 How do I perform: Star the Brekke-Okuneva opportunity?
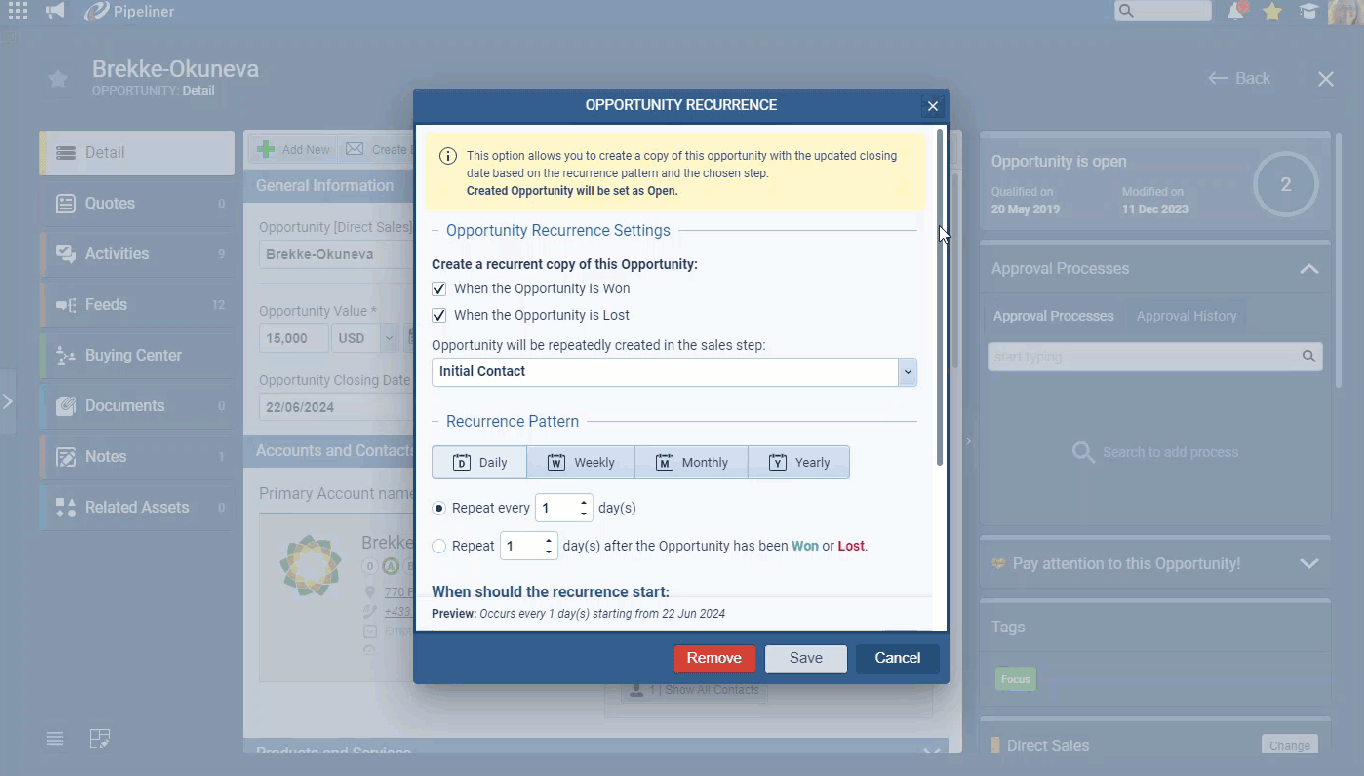58,79
